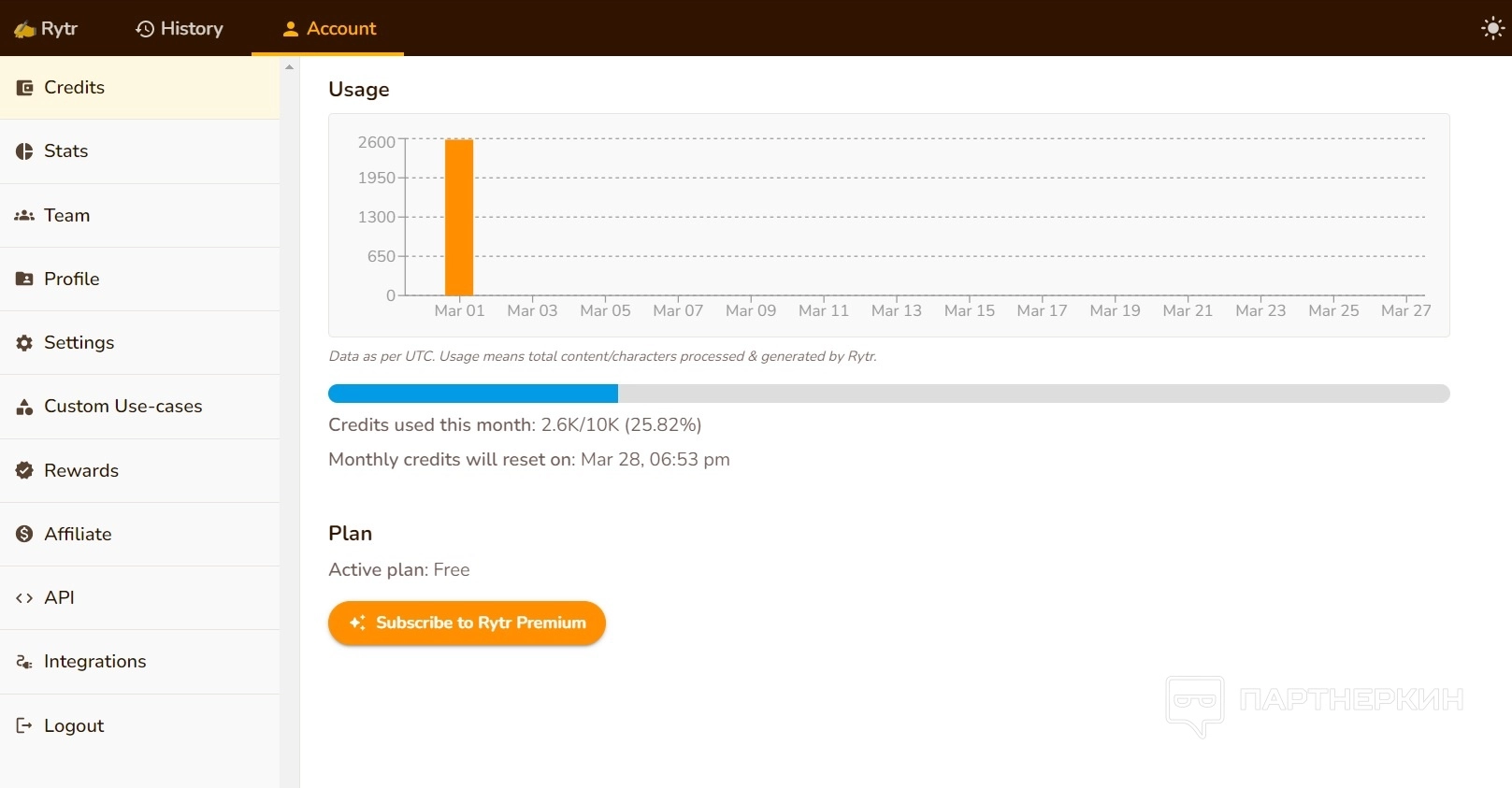
Task: Click the Custom Use-cases shapes icon
Action: click(x=24, y=407)
